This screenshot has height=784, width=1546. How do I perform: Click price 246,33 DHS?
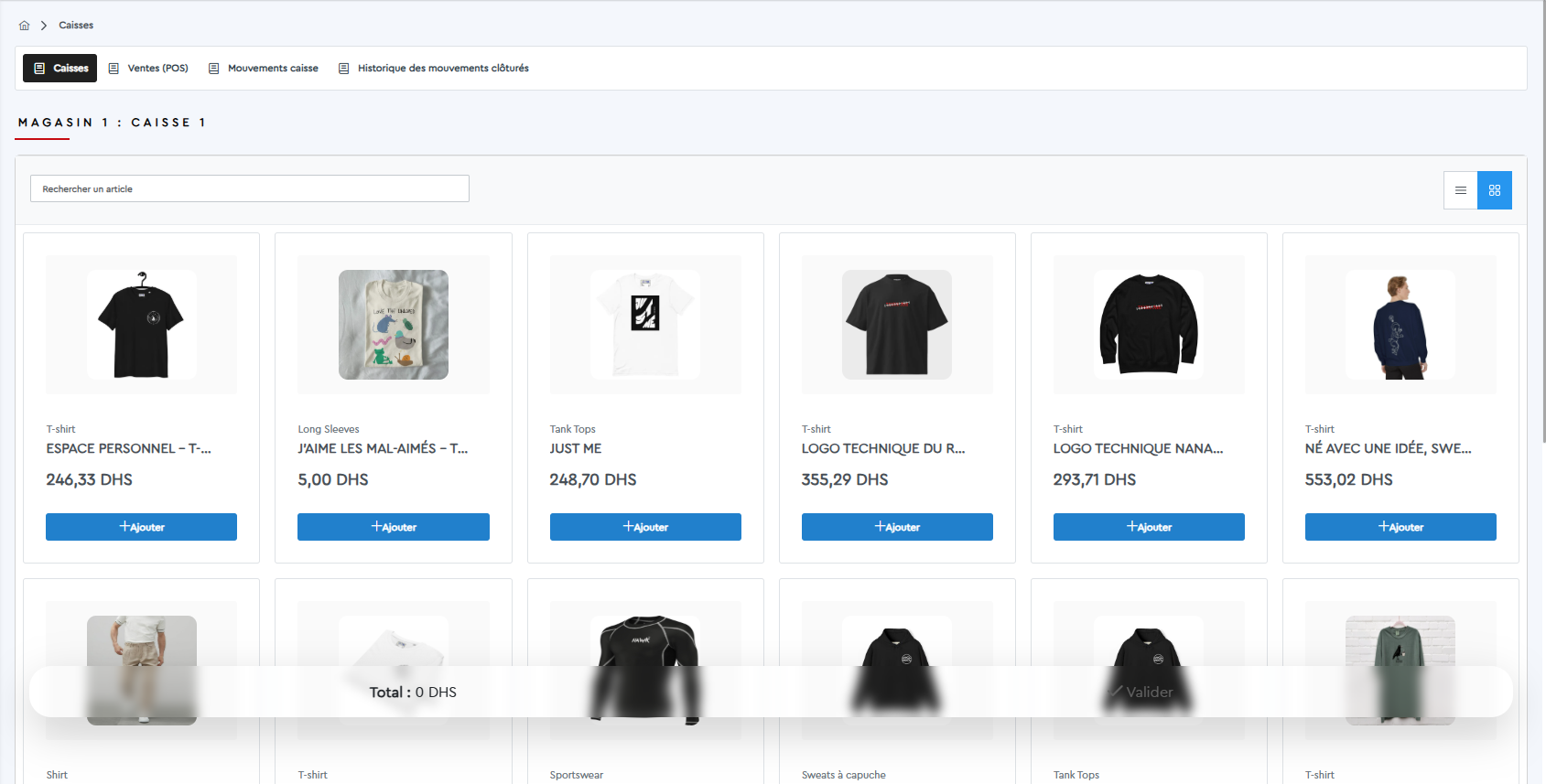[89, 479]
